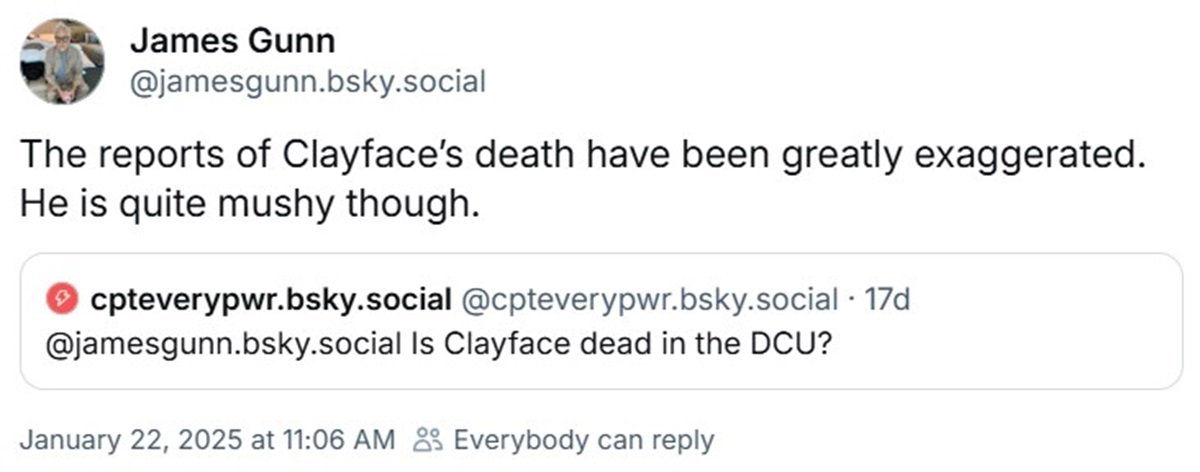Click the red cpteverypwr avatar icon

tap(61, 297)
